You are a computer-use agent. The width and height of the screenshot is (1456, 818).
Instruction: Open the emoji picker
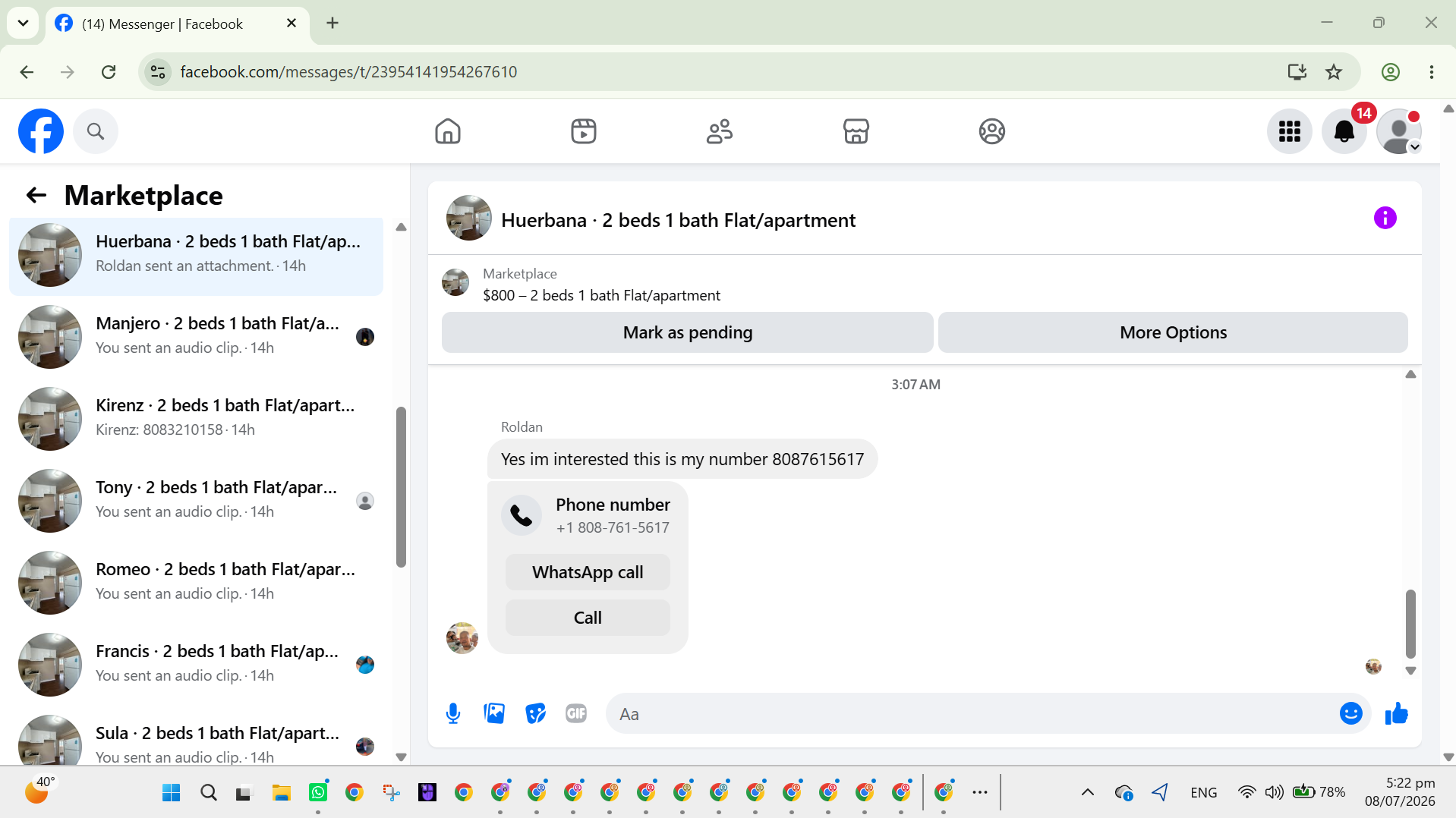coord(1350,713)
